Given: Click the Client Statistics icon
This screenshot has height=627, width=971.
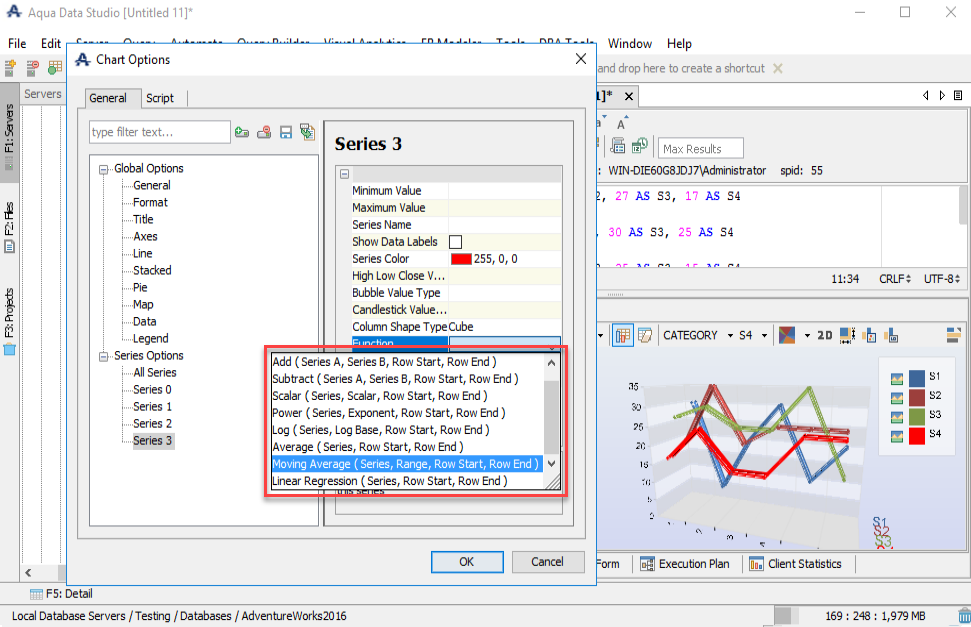Looking at the screenshot, I should 756,564.
